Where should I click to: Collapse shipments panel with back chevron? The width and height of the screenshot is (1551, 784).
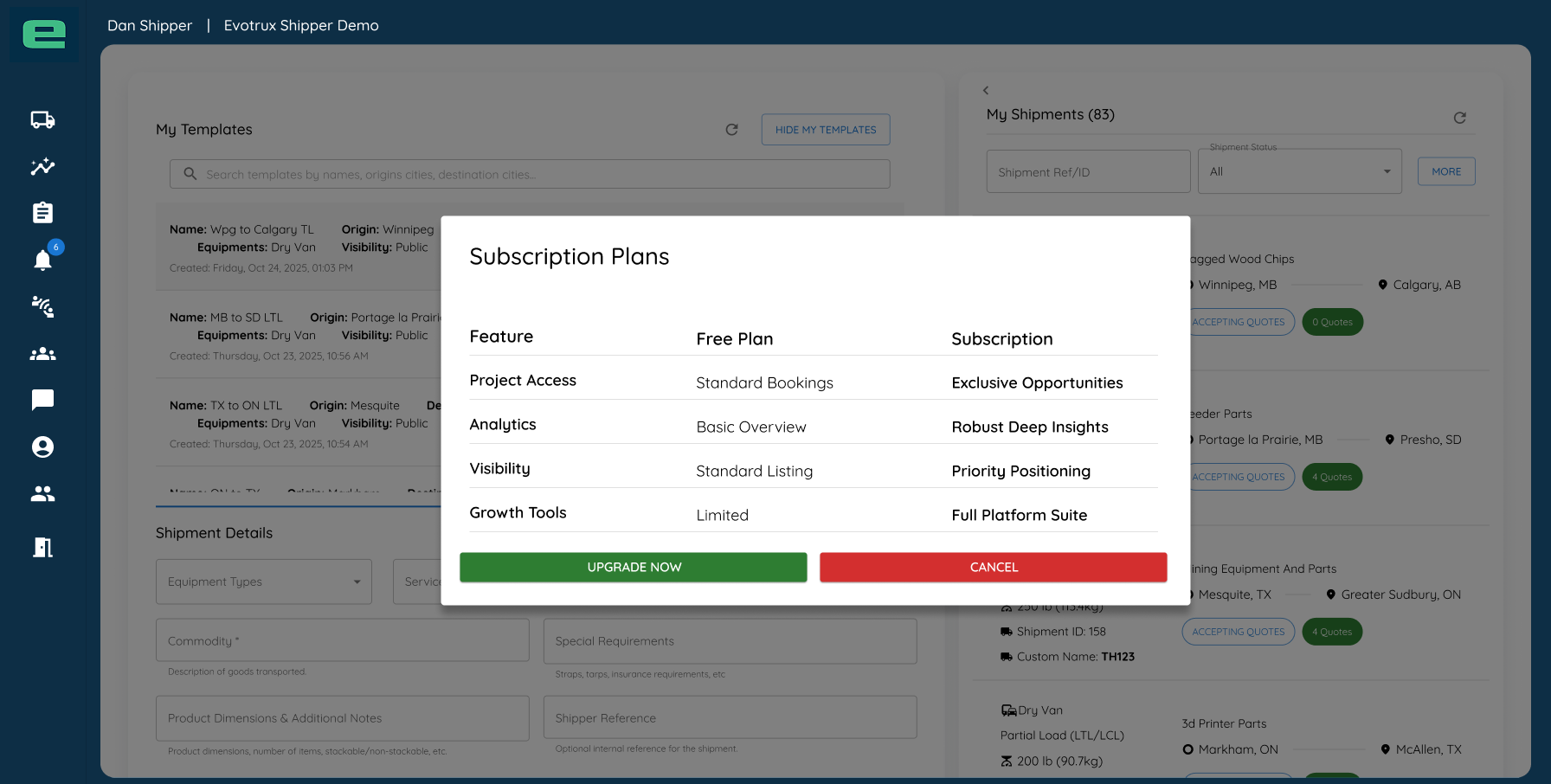(x=986, y=90)
